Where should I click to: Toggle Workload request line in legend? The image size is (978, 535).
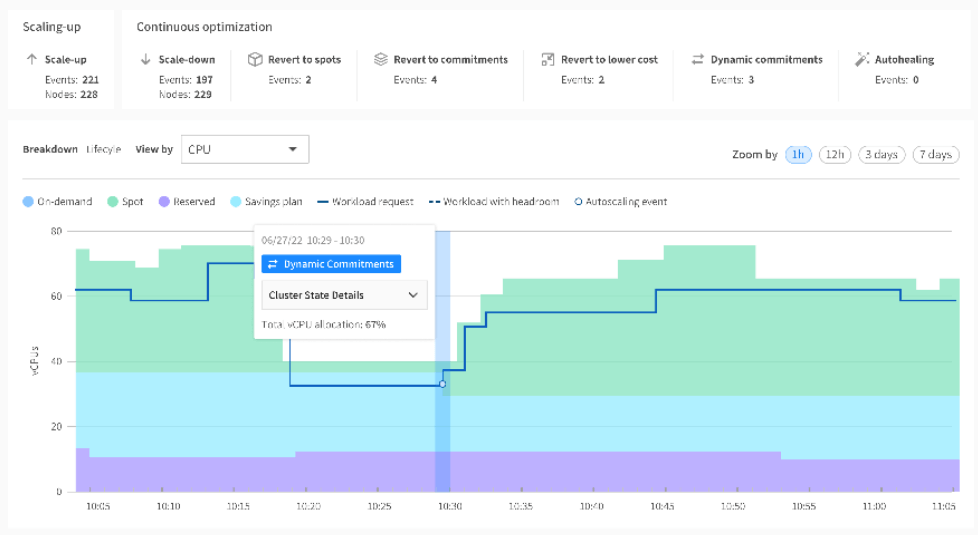[366, 201]
